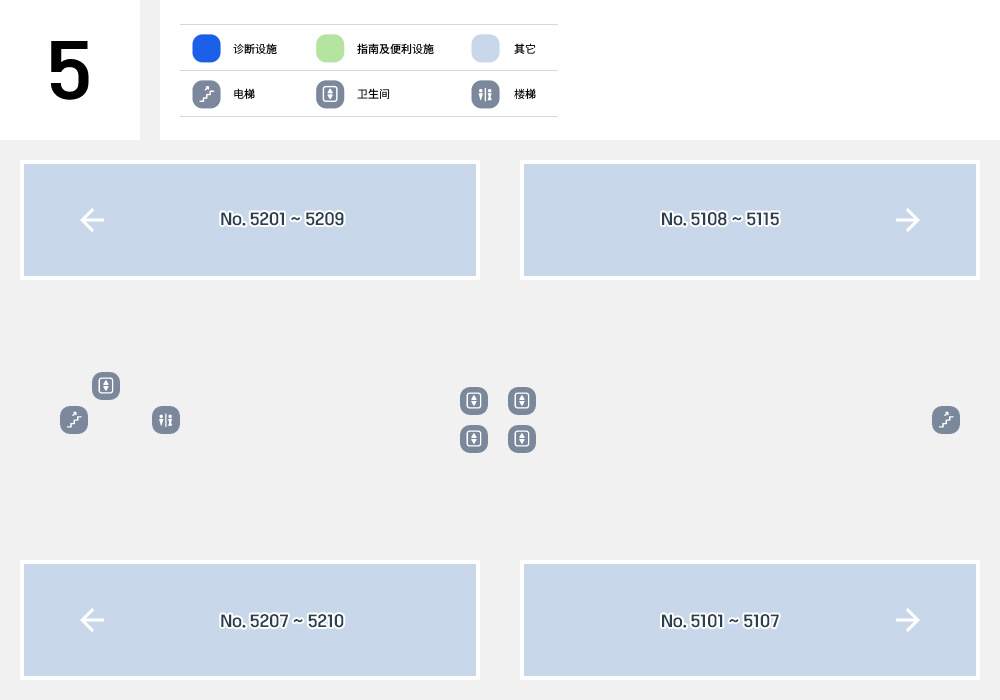Click the large floor number 5
Image resolution: width=1000 pixels, height=700 pixels.
point(69,69)
